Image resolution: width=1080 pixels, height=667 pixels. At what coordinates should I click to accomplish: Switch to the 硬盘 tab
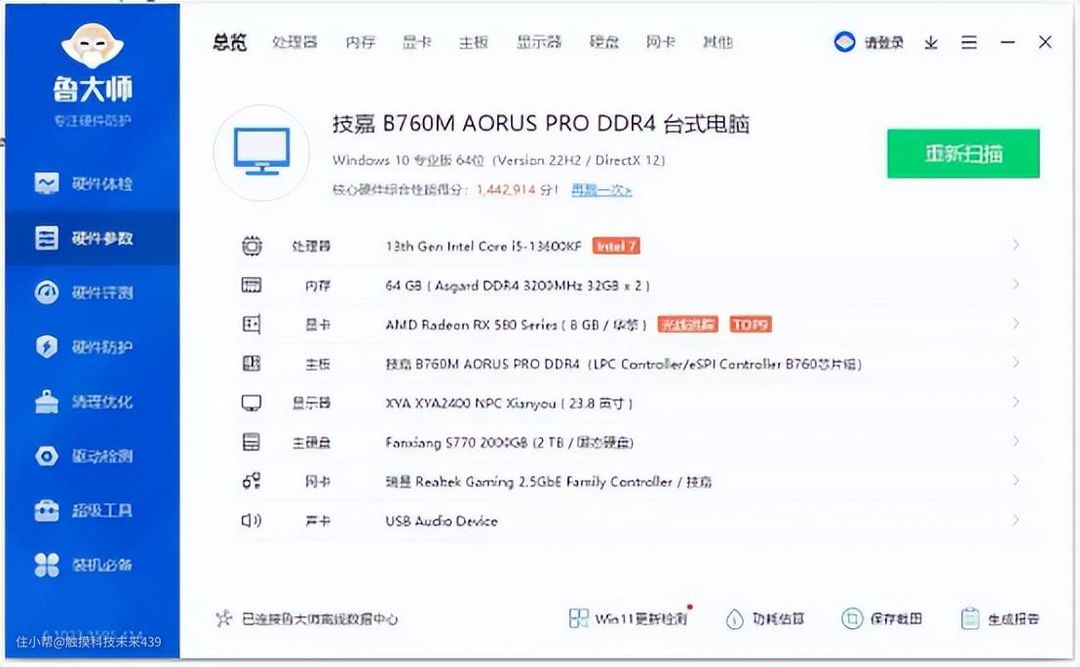604,43
